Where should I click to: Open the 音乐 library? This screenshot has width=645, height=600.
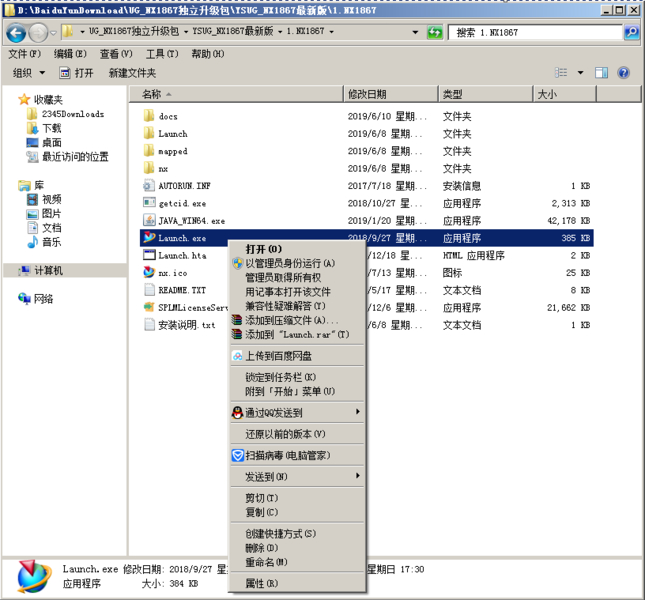click(51, 242)
